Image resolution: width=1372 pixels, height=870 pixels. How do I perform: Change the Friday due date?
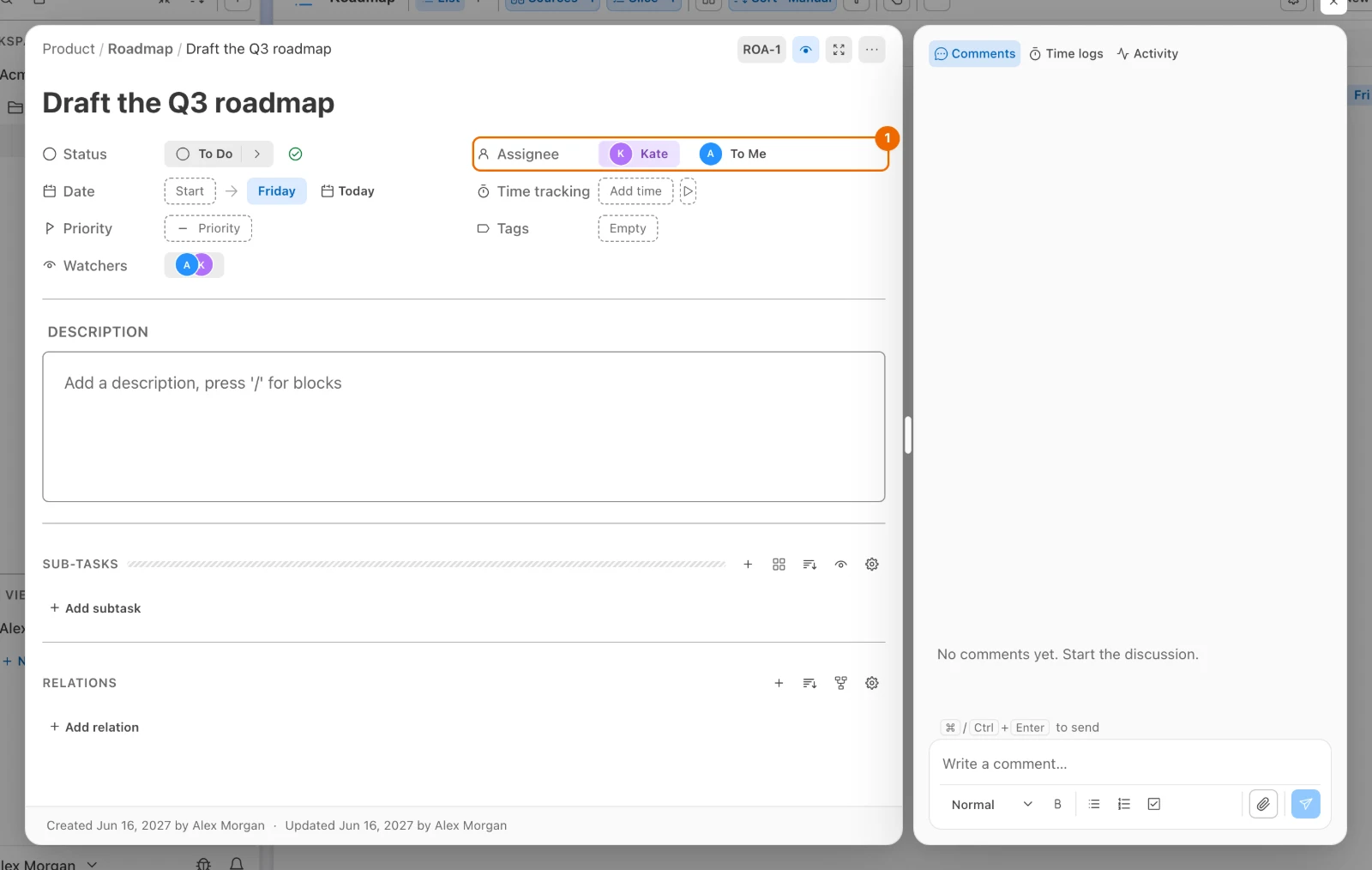(x=276, y=191)
